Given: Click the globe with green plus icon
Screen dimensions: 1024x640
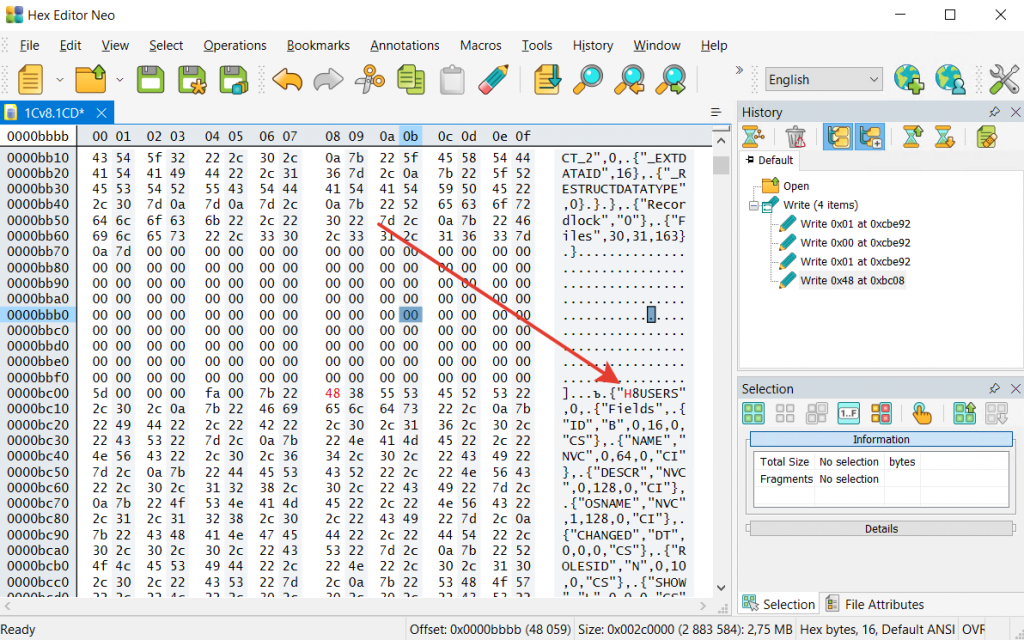Looking at the screenshot, I should [x=908, y=80].
